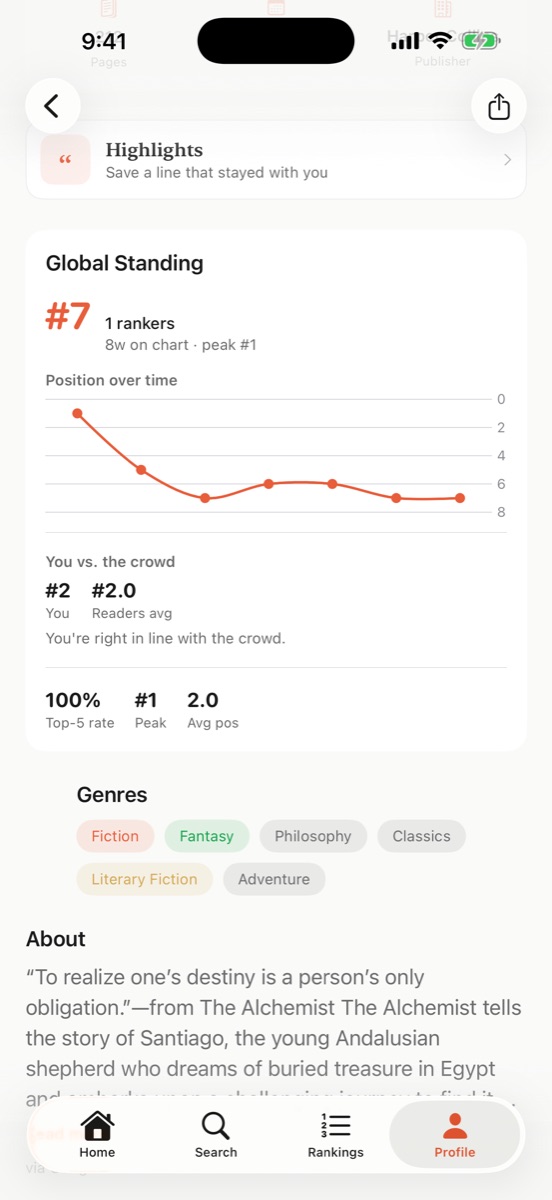Tap the battery status icon
Screen dimensions: 552x1200
click(480, 41)
